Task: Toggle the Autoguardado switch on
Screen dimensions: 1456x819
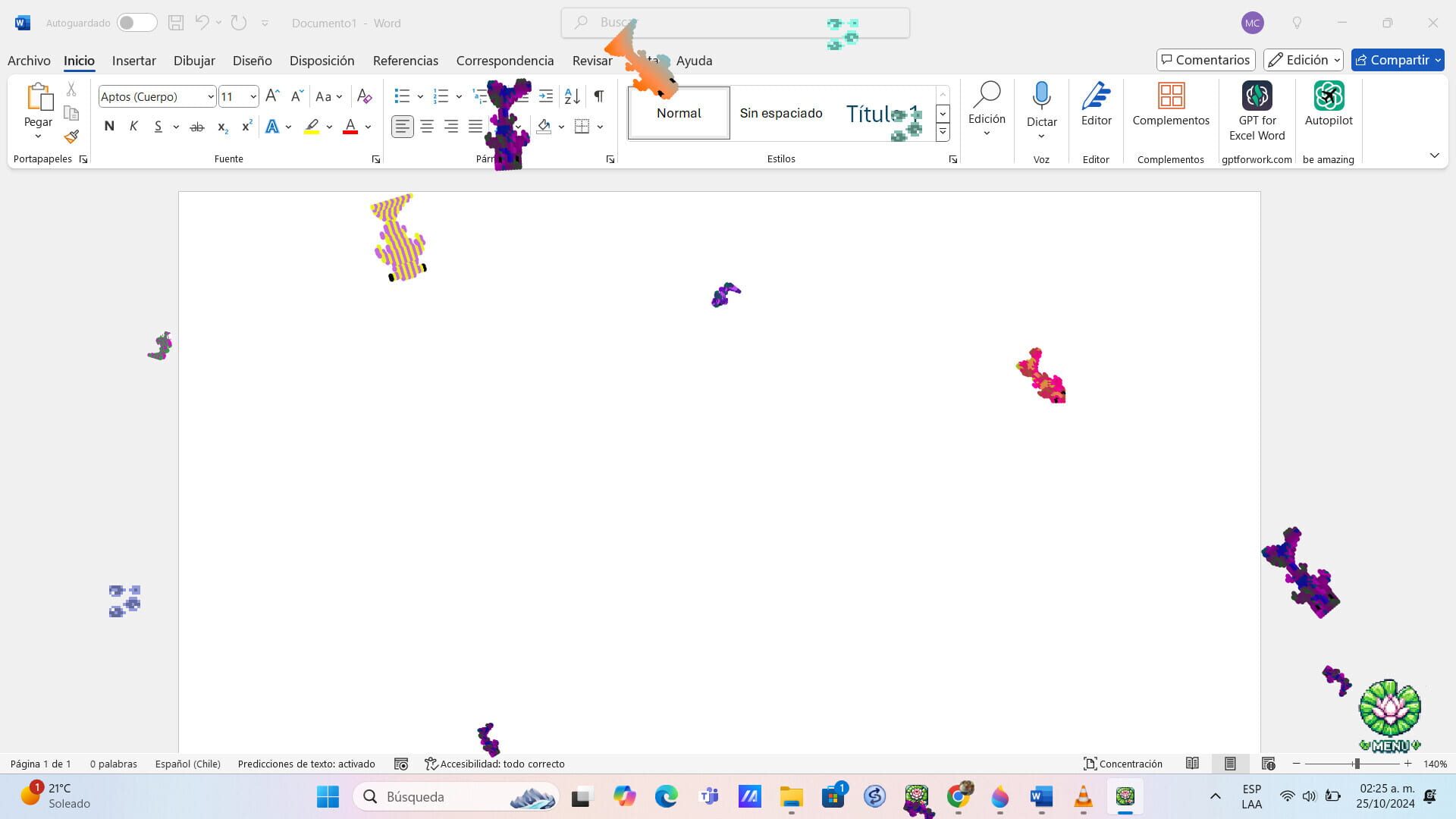Action: coord(137,23)
